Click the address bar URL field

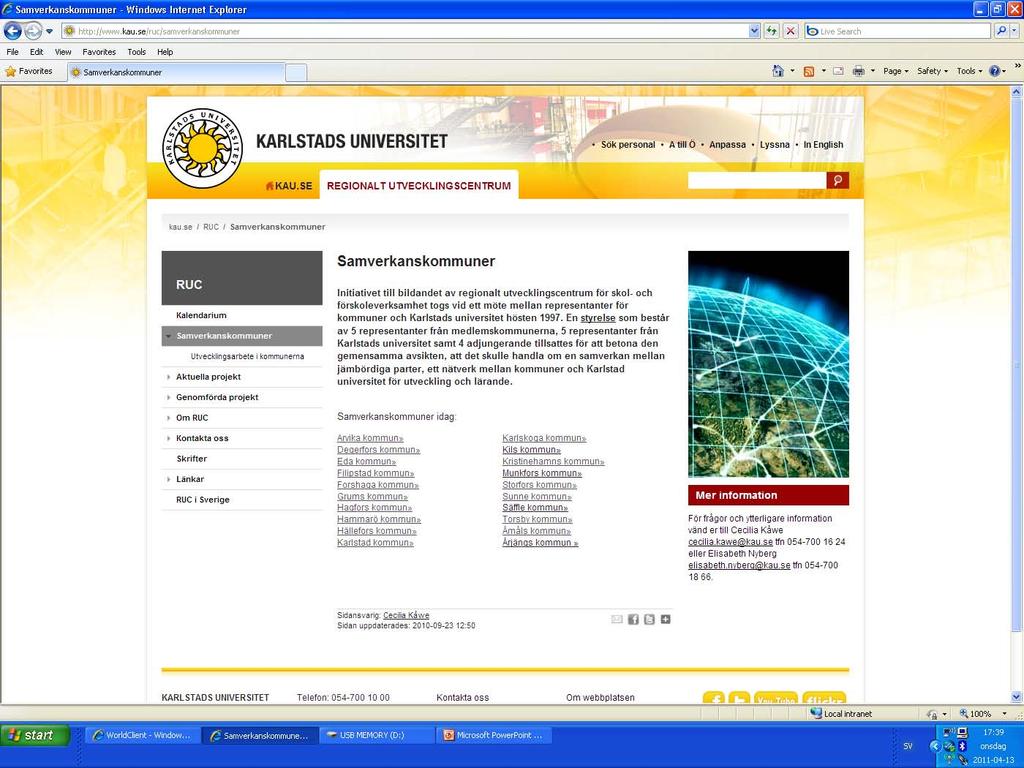point(405,31)
